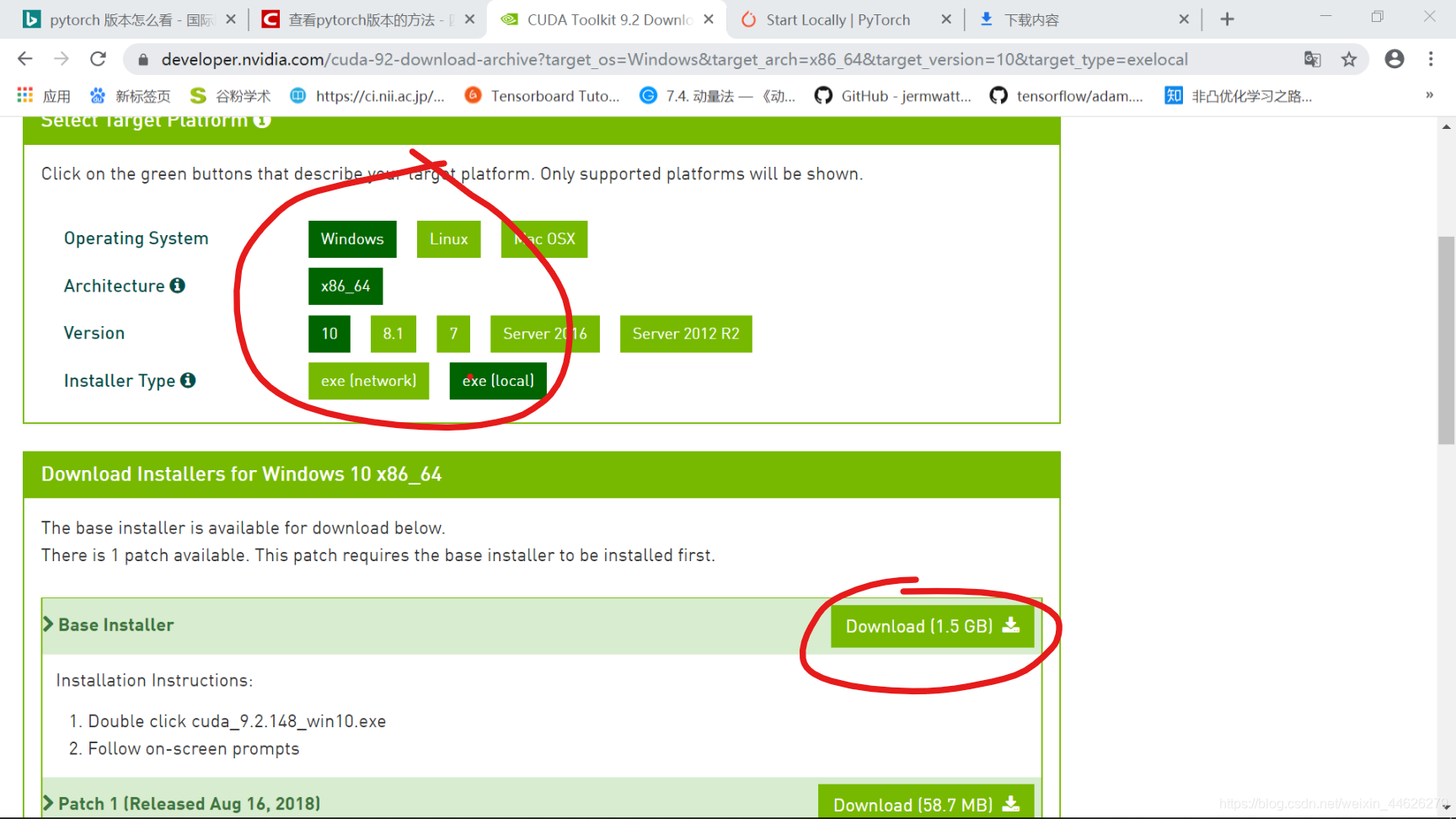Screen dimensions: 1456x819
Task: Close the Start Locally PyTorch tab
Action: [946, 19]
